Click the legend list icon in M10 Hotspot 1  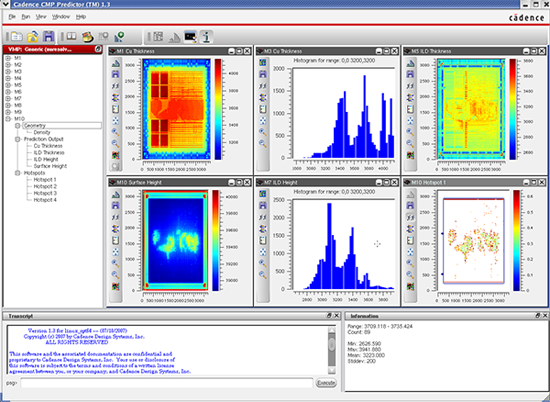pos(410,240)
